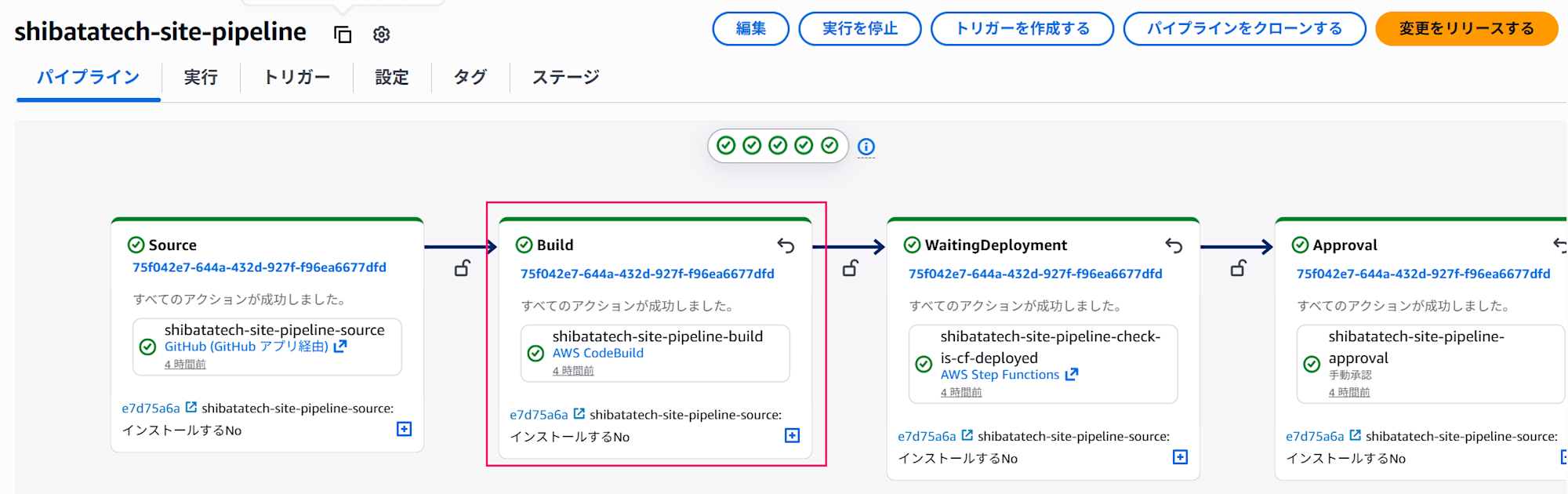Expand the plus icon in WaitingDeployment stage

pyautogui.click(x=1180, y=457)
